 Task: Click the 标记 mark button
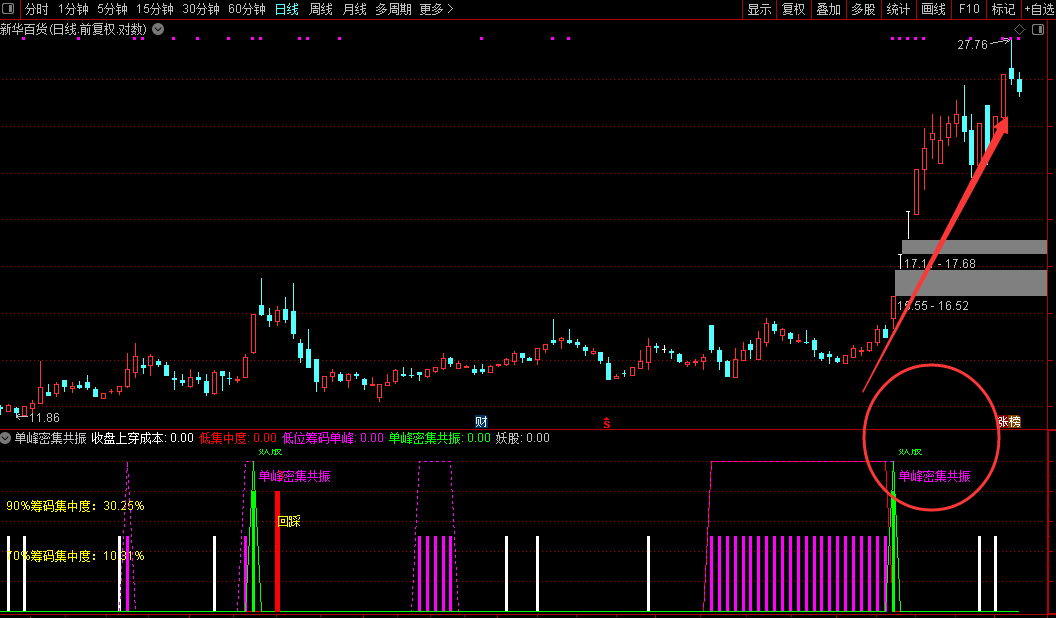click(x=1003, y=9)
